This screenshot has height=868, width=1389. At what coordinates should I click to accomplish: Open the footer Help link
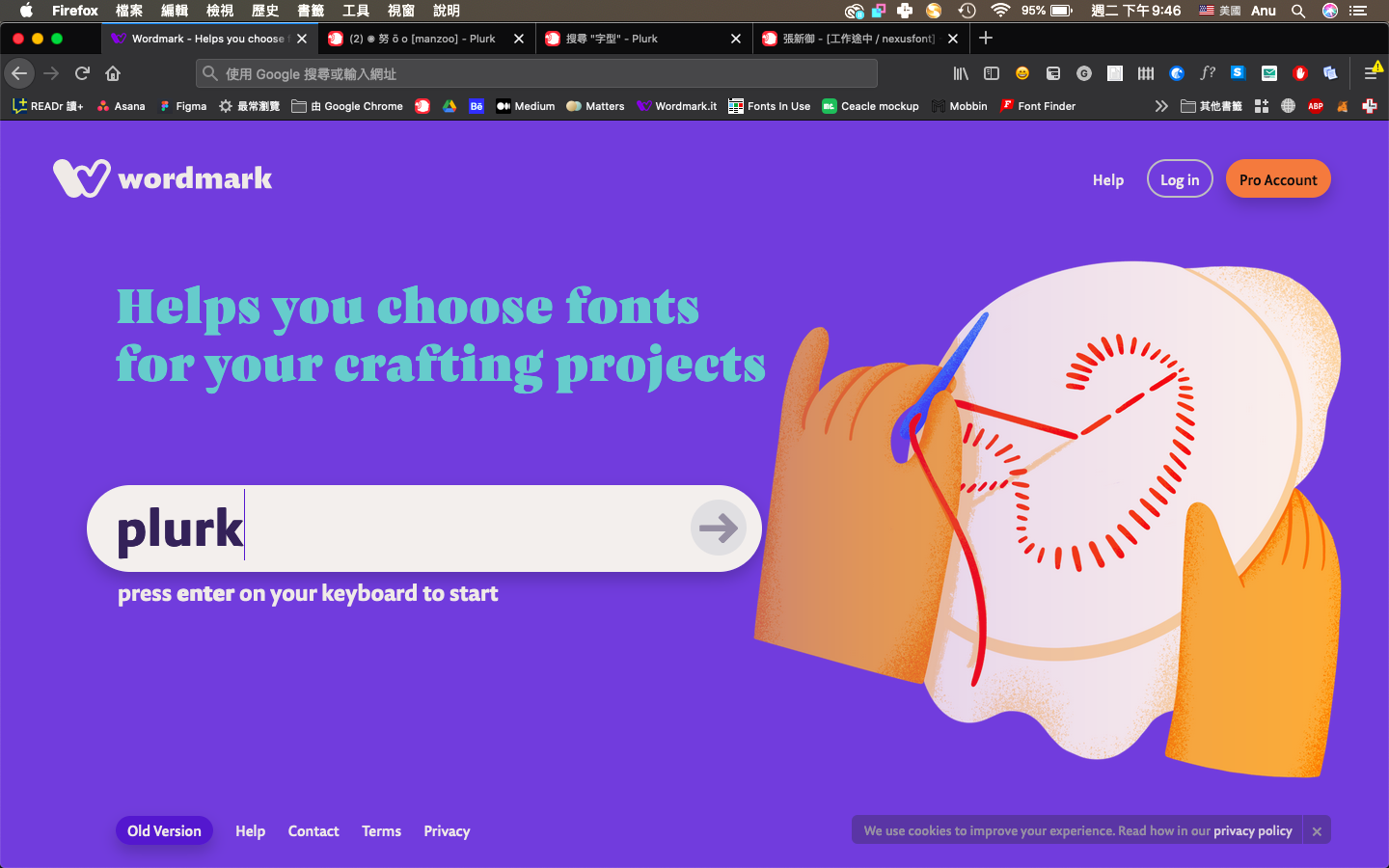point(250,830)
